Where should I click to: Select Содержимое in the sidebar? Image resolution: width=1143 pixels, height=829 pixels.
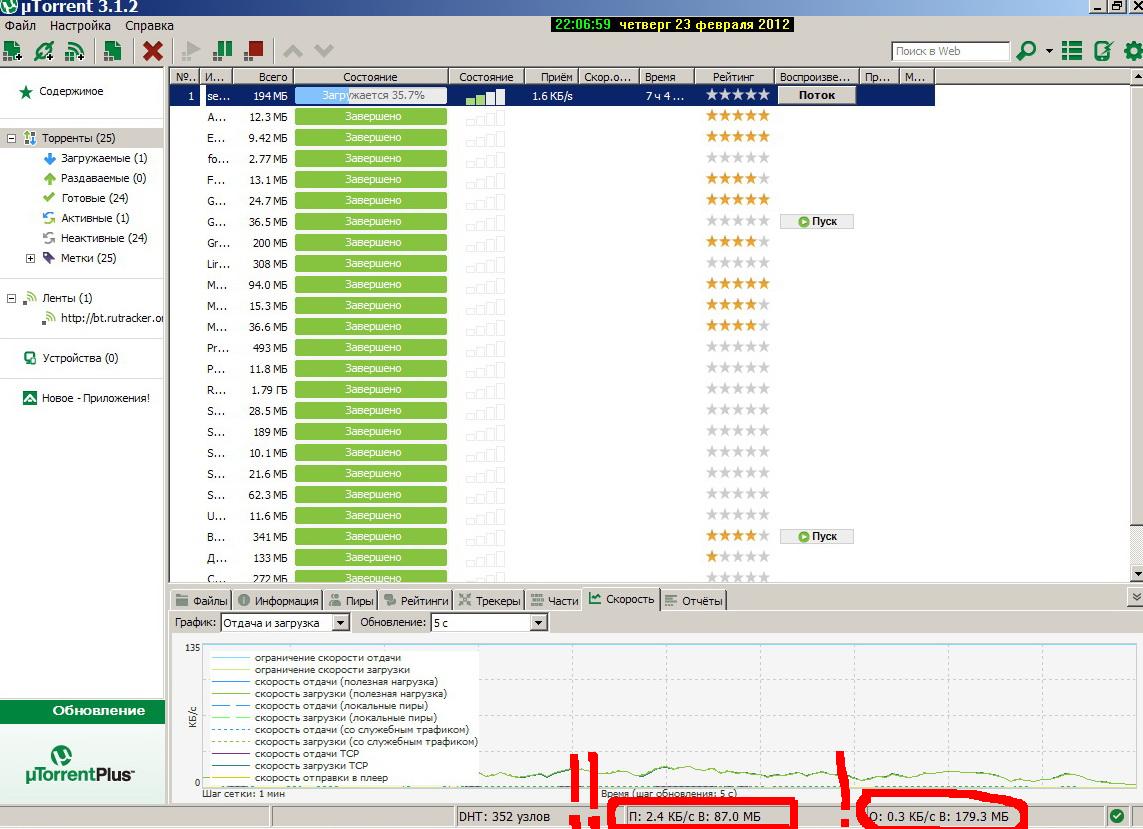tap(71, 91)
